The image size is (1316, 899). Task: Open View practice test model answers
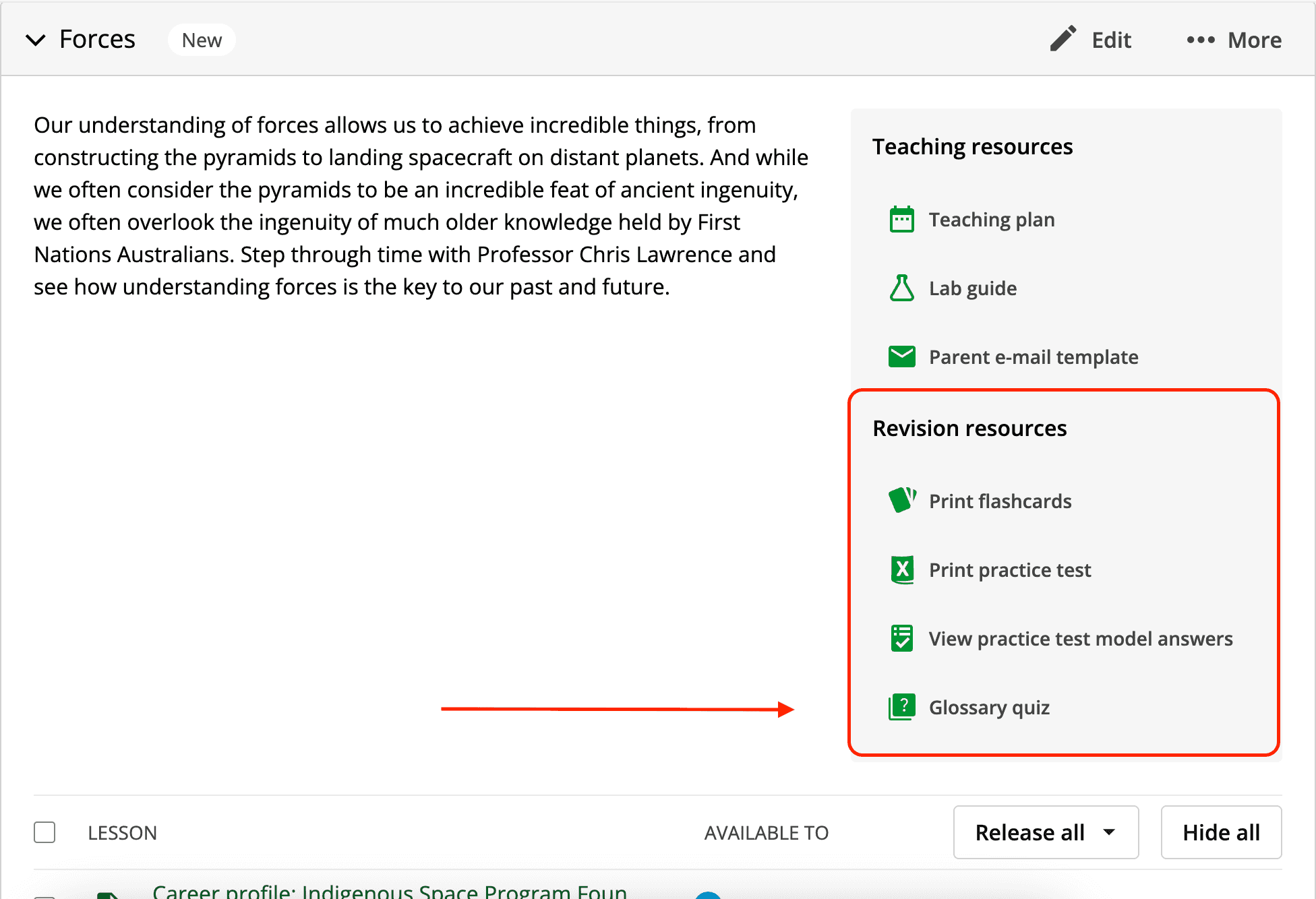point(1081,639)
